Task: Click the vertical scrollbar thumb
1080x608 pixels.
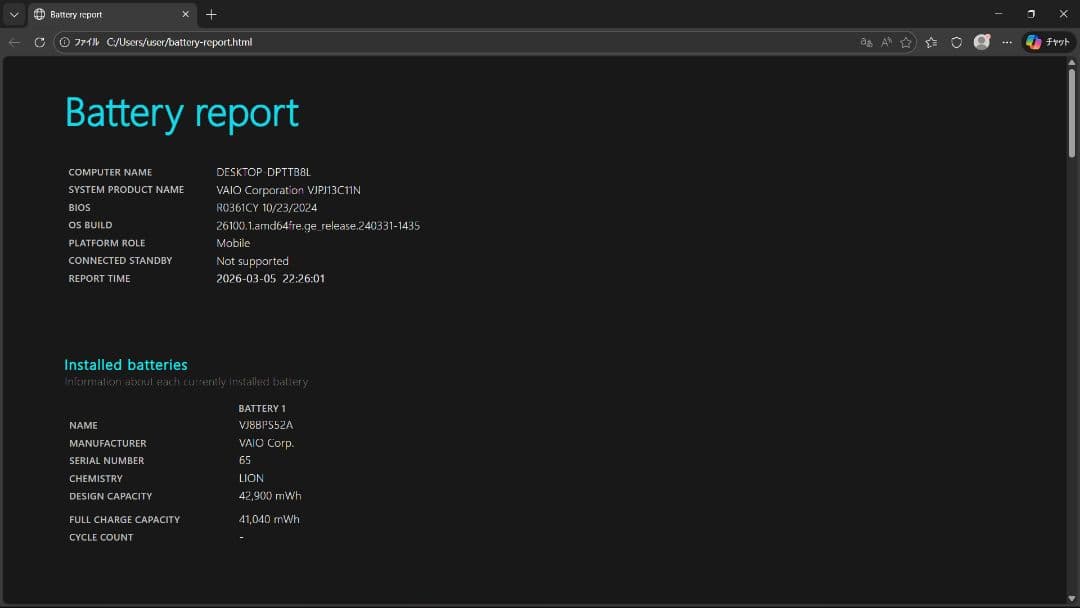Action: click(1072, 112)
